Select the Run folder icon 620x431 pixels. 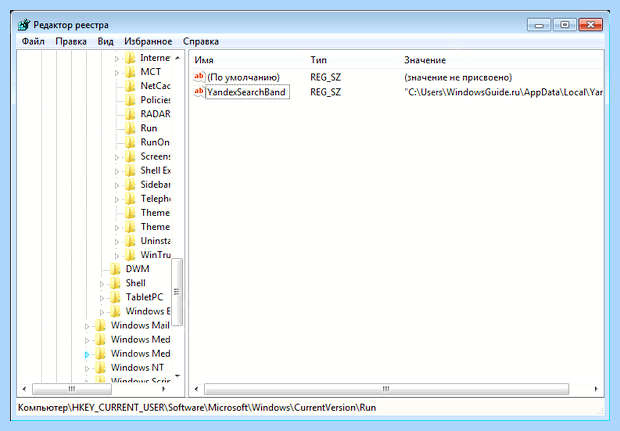tap(130, 129)
